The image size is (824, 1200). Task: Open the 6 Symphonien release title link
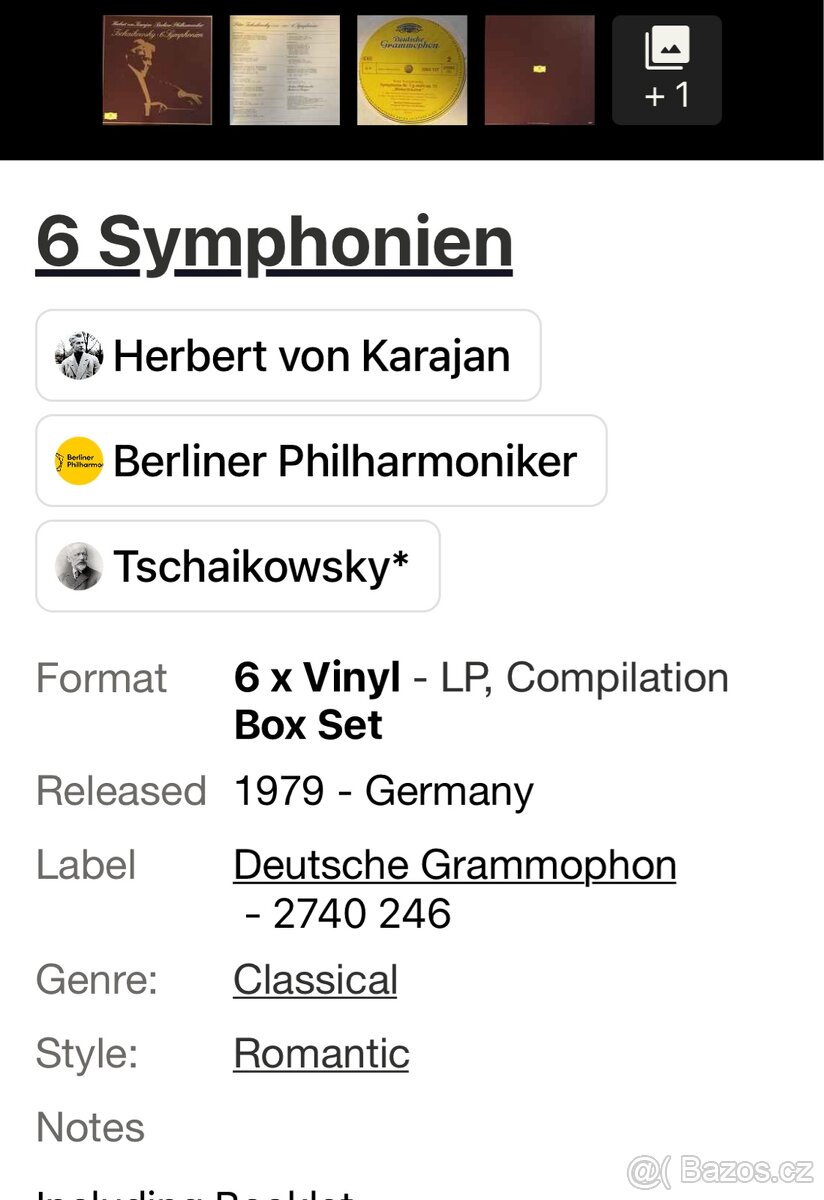(273, 240)
